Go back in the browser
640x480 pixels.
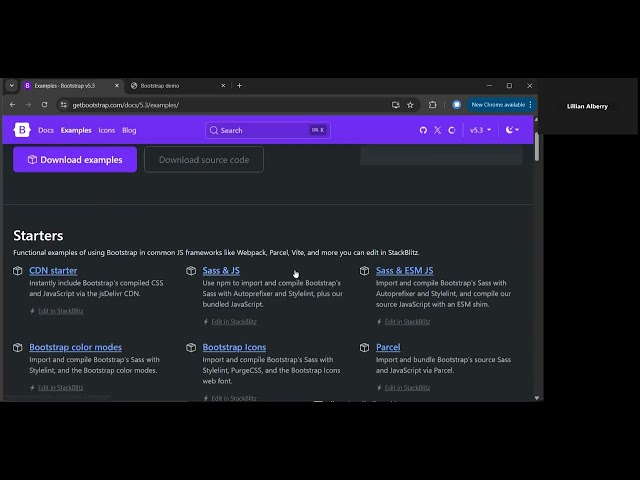coord(13,105)
